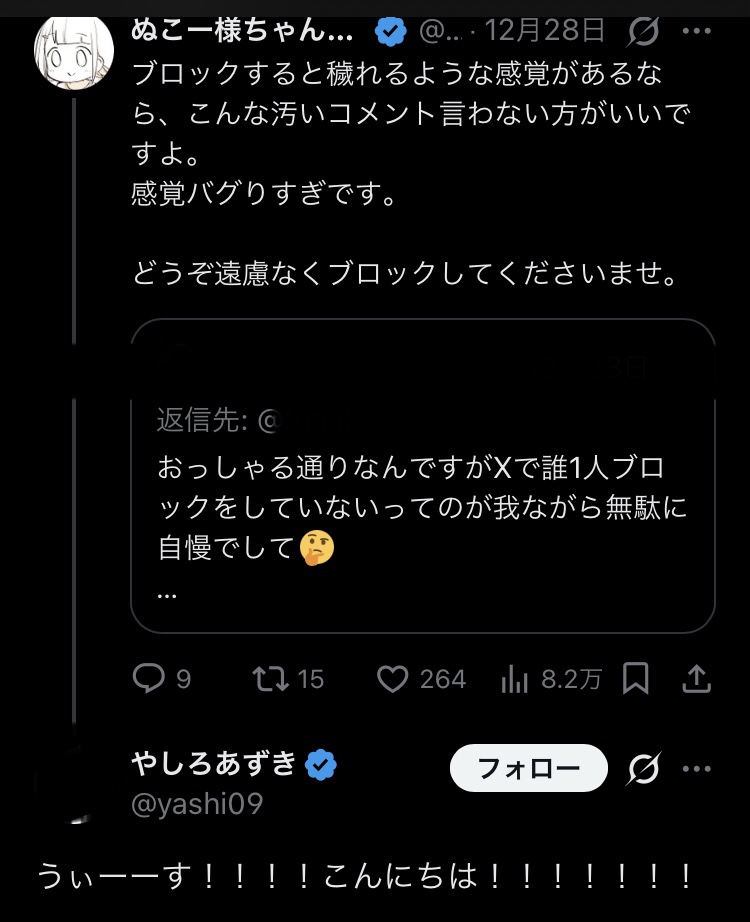Tap verified badge next to ぬこー様ちゃん

point(390,32)
